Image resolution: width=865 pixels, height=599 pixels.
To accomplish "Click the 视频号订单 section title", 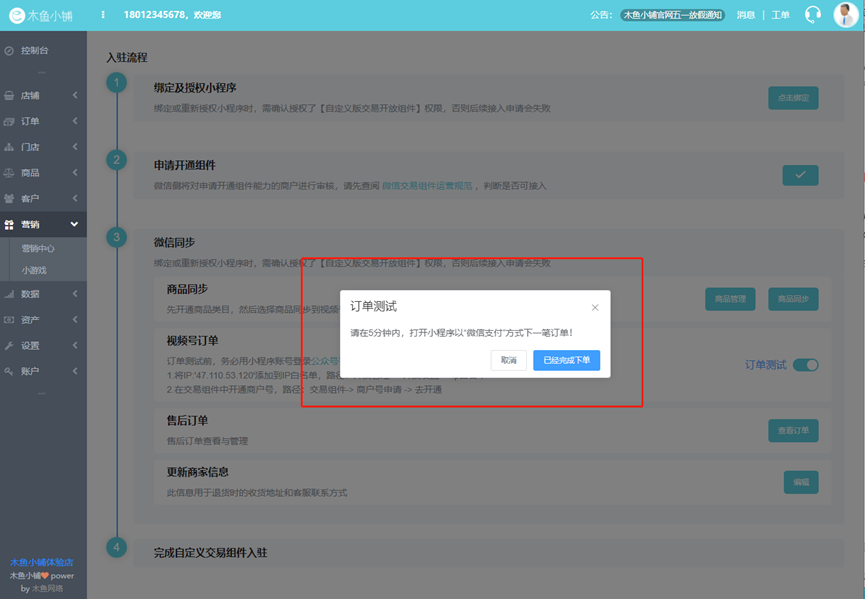I will point(193,341).
